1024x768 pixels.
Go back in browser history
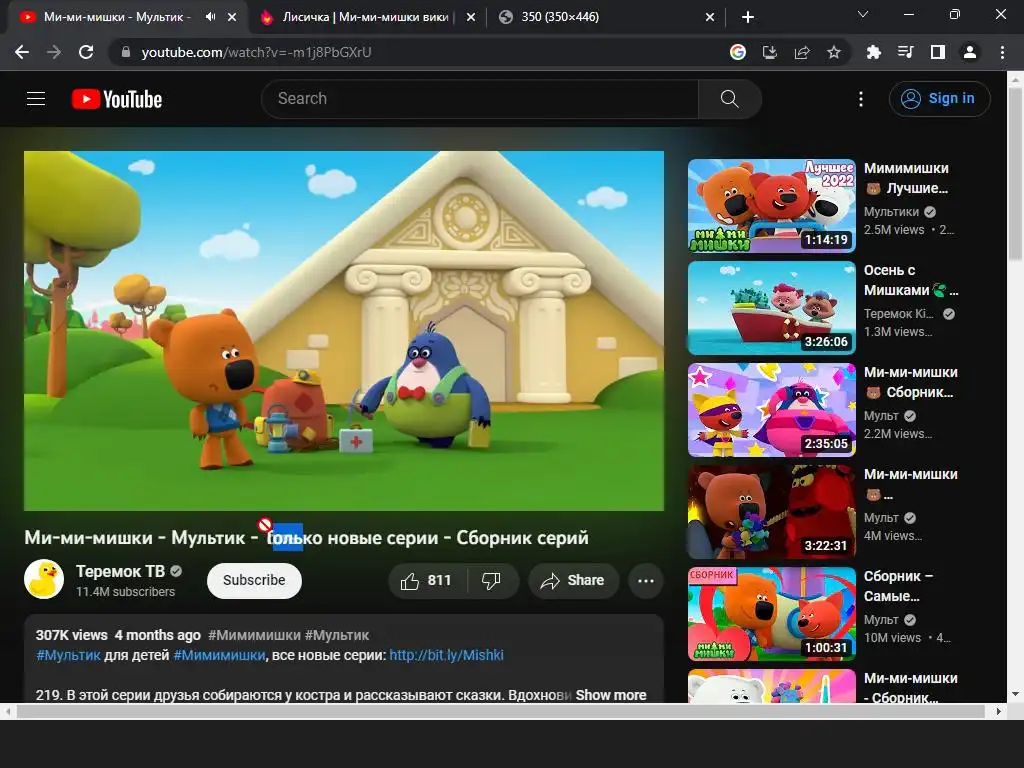pos(22,52)
